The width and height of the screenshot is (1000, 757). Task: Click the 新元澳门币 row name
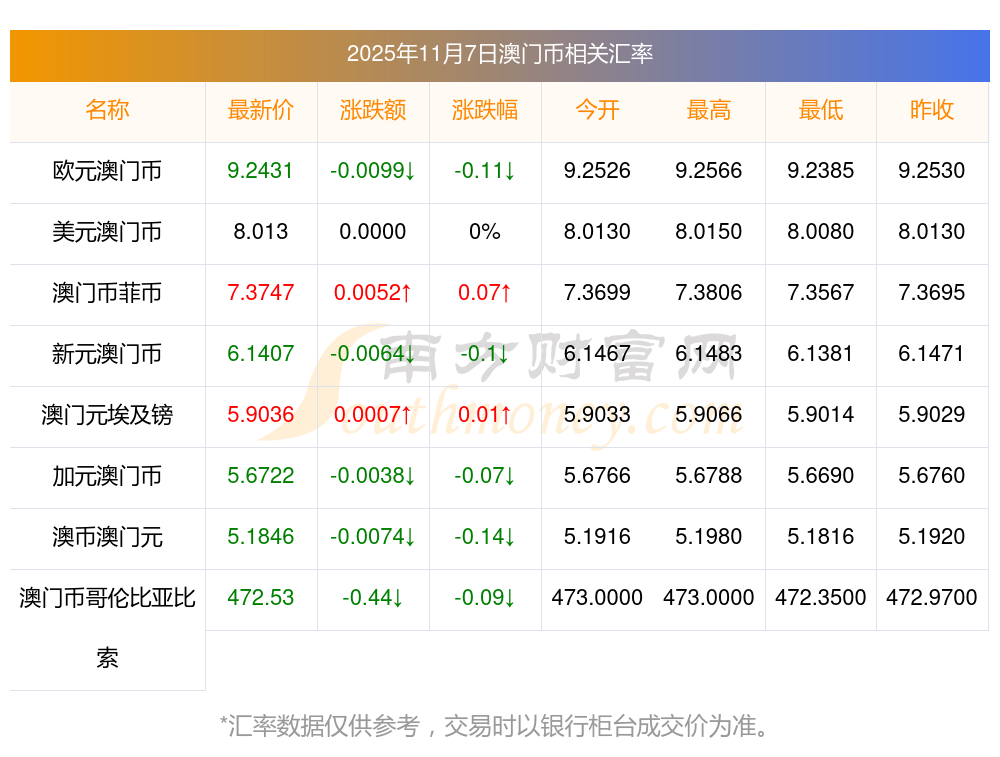[x=107, y=354]
